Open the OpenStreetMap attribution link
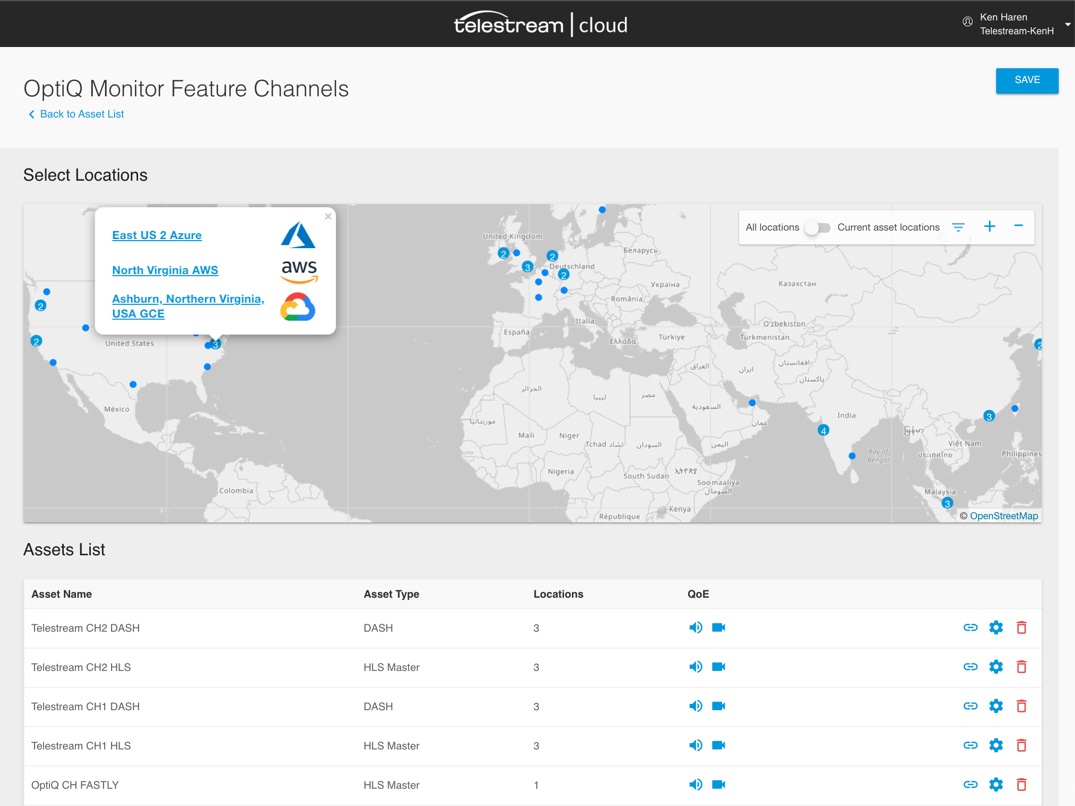1075x806 pixels. point(1004,516)
